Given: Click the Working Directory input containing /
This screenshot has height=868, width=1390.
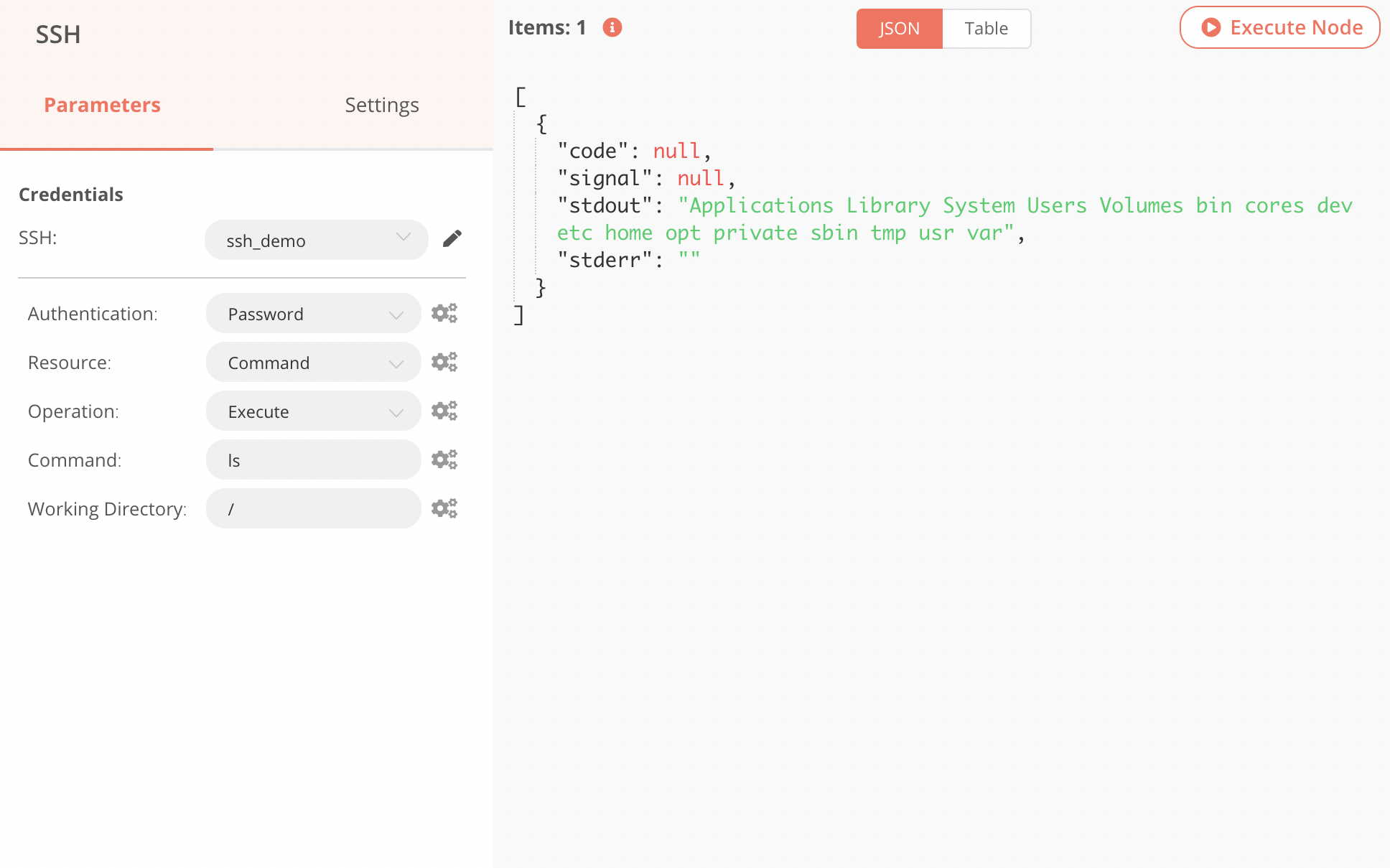Looking at the screenshot, I should coord(313,508).
